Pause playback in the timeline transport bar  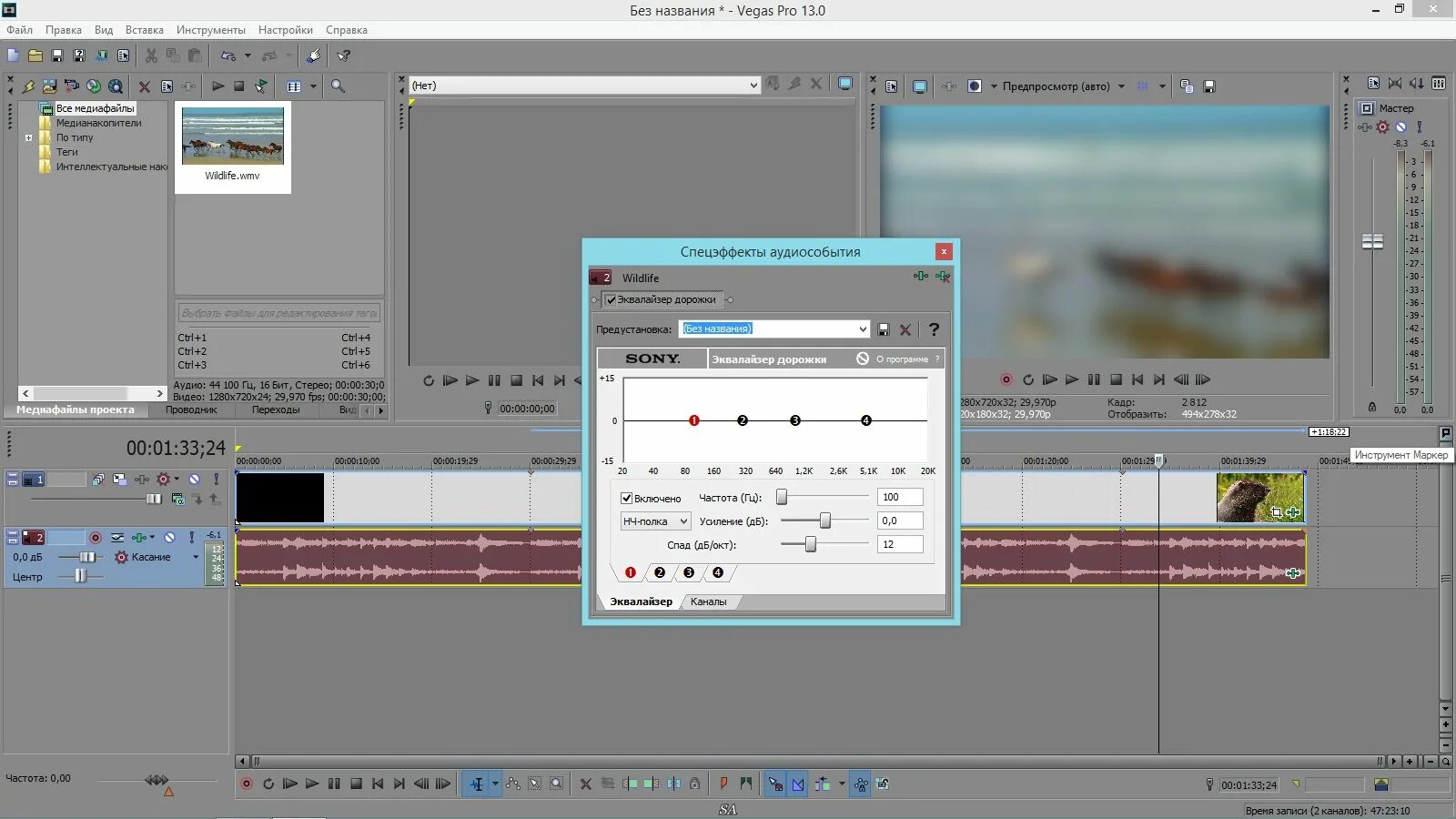[x=334, y=784]
